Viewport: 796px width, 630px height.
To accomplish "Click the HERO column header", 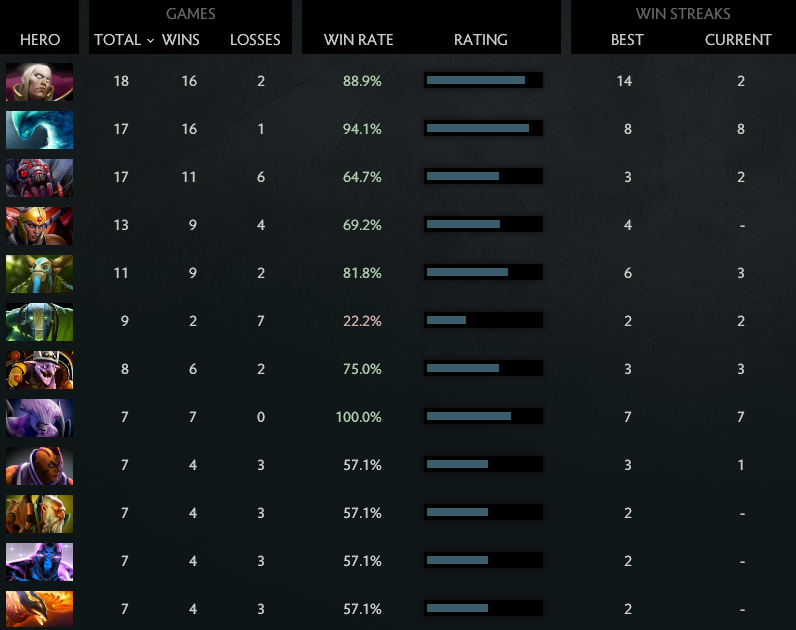I will 40,40.
